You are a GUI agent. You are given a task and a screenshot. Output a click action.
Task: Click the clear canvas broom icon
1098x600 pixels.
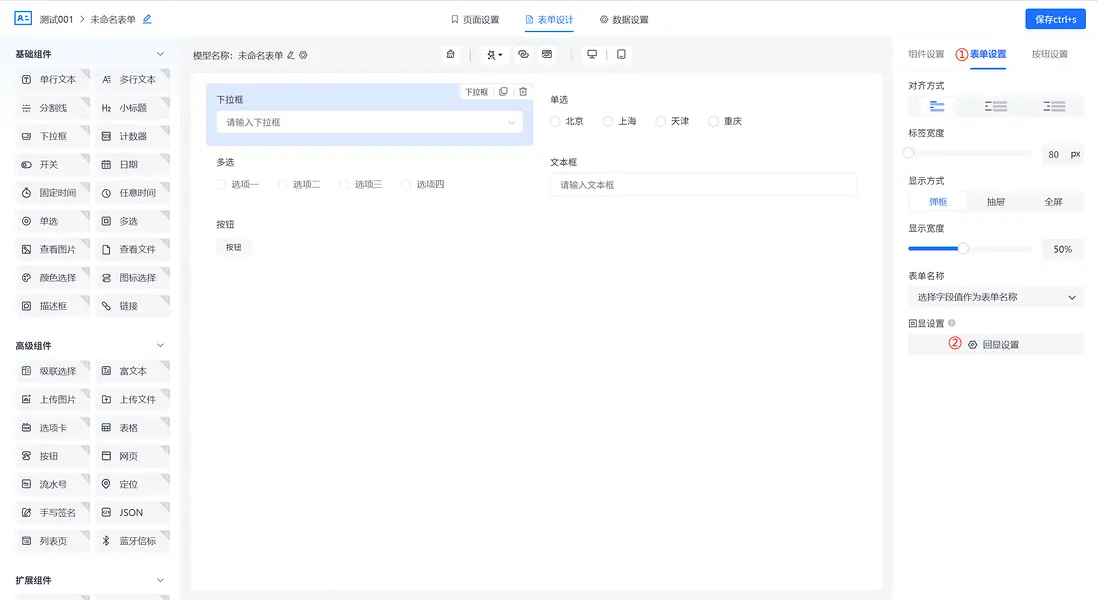click(x=451, y=55)
